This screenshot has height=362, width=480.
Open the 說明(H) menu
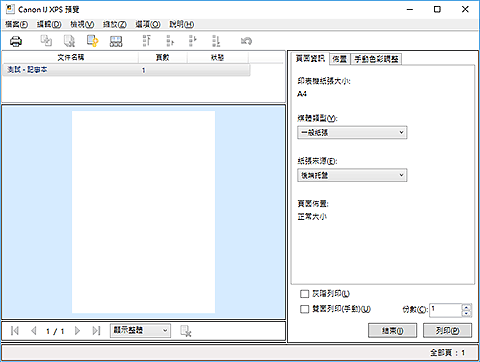click(181, 24)
